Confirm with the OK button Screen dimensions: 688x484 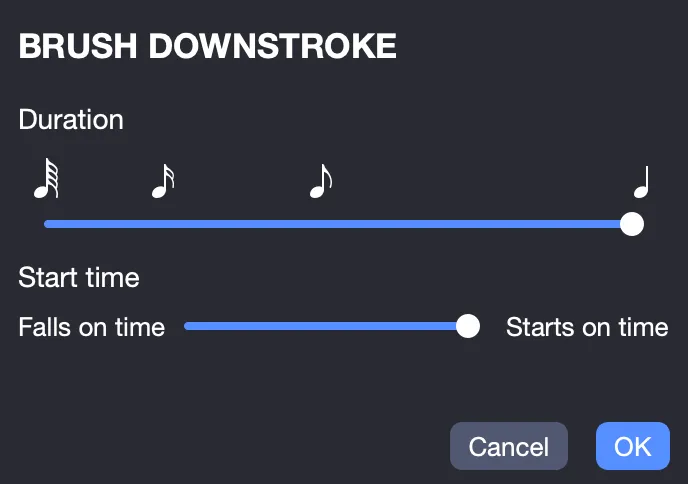tap(633, 446)
